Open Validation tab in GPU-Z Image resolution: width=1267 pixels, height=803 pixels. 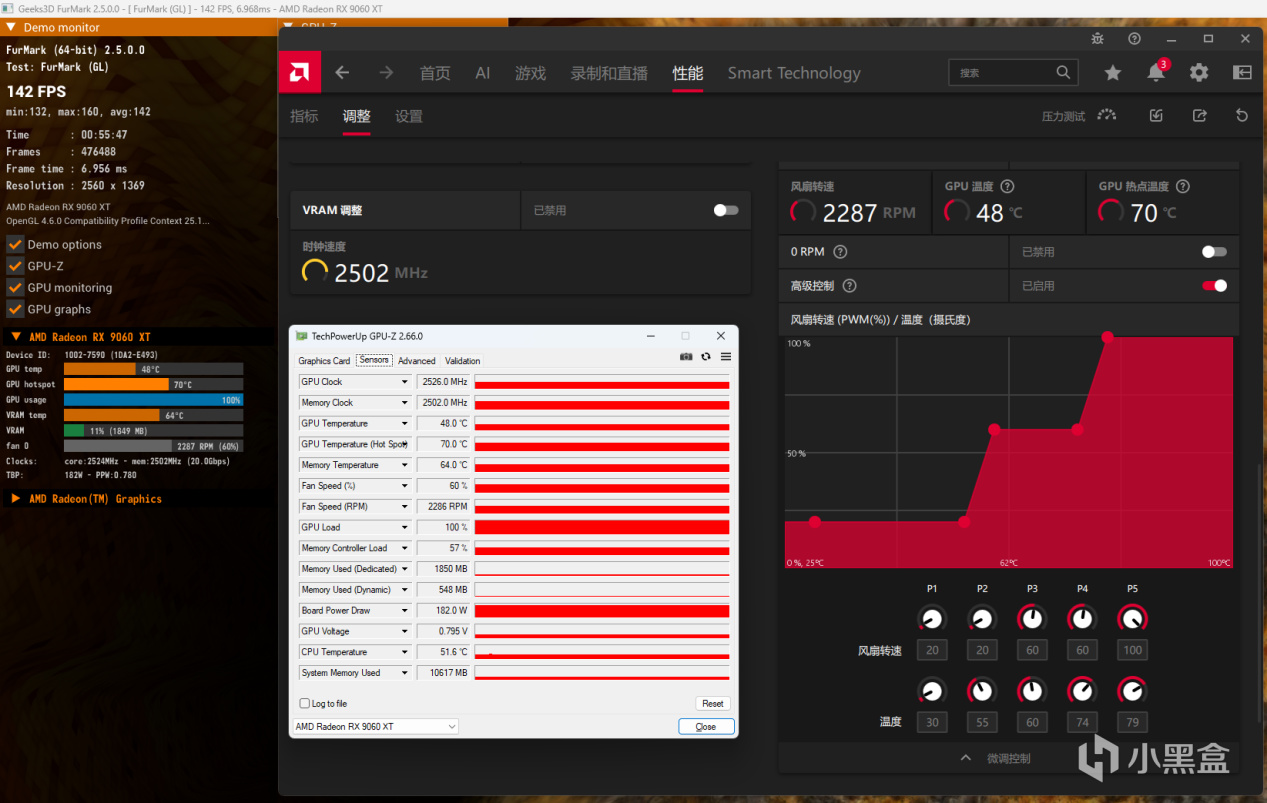coord(462,361)
